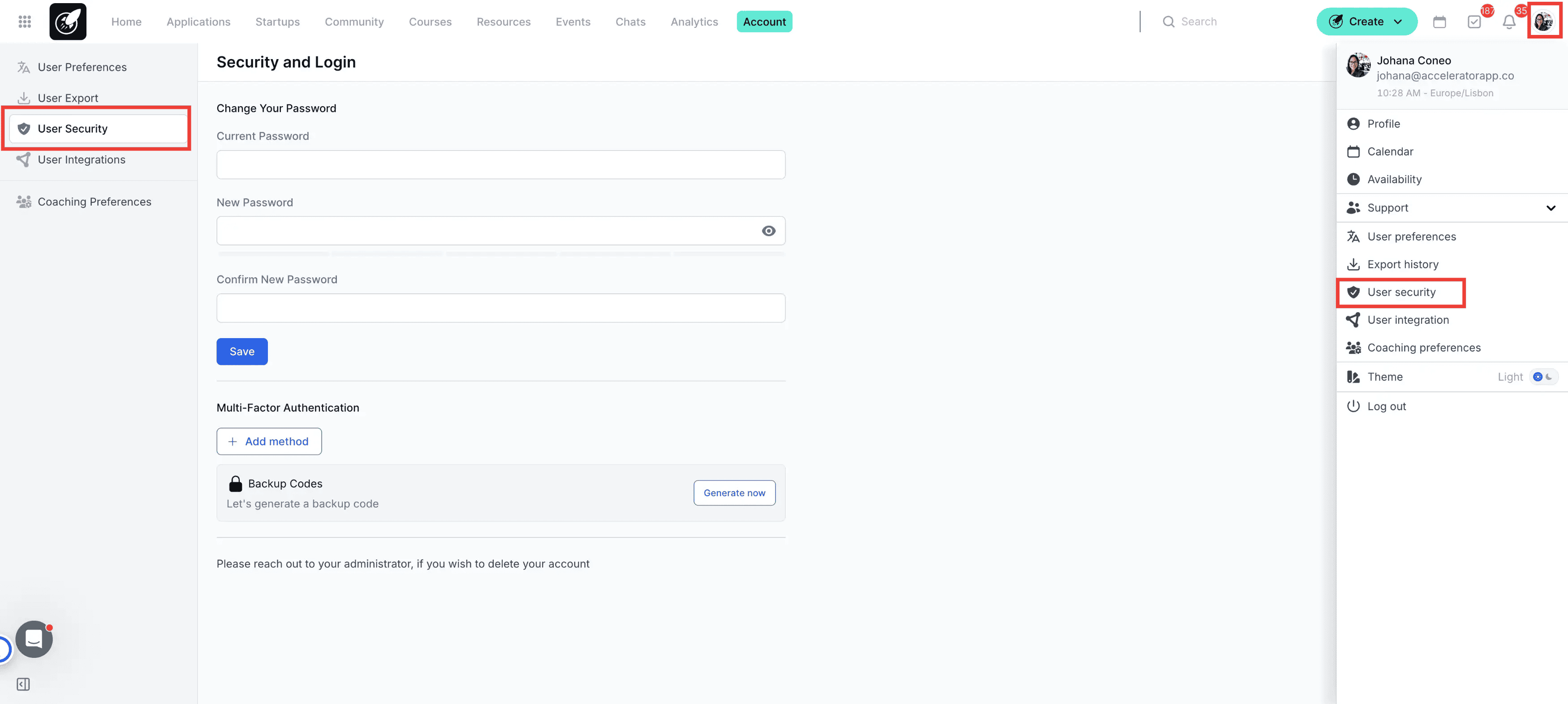Click the Current Password field
Screen dimensions: 1568x704
tap(500, 165)
